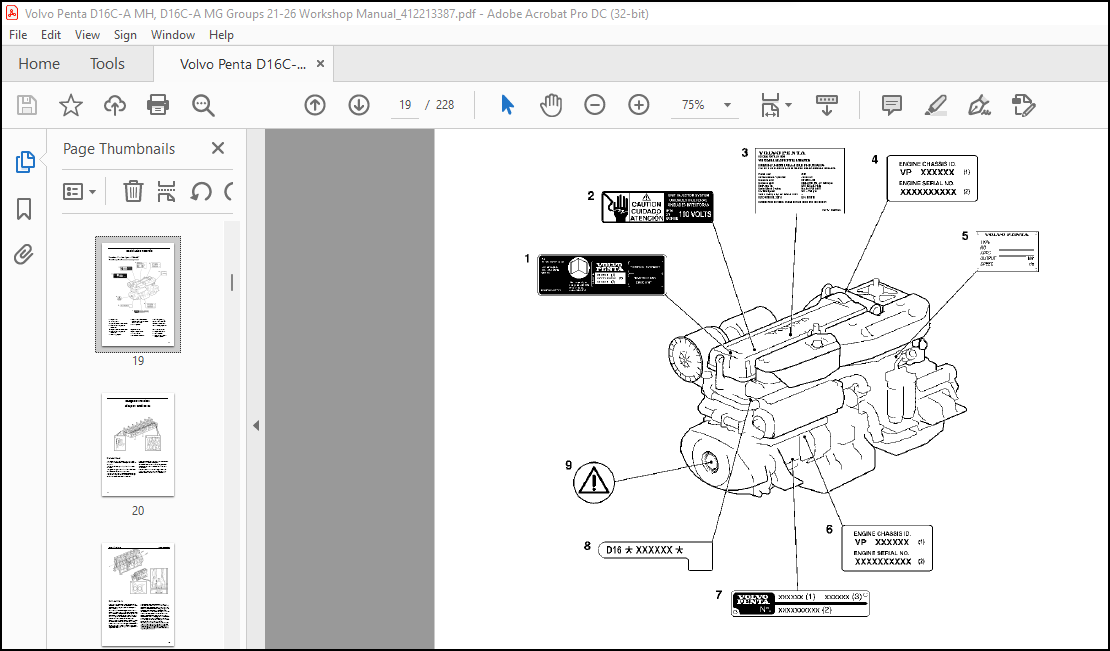The image size is (1110, 651).
Task: Click the Page Thumbnails panel title
Action: pyautogui.click(x=119, y=149)
